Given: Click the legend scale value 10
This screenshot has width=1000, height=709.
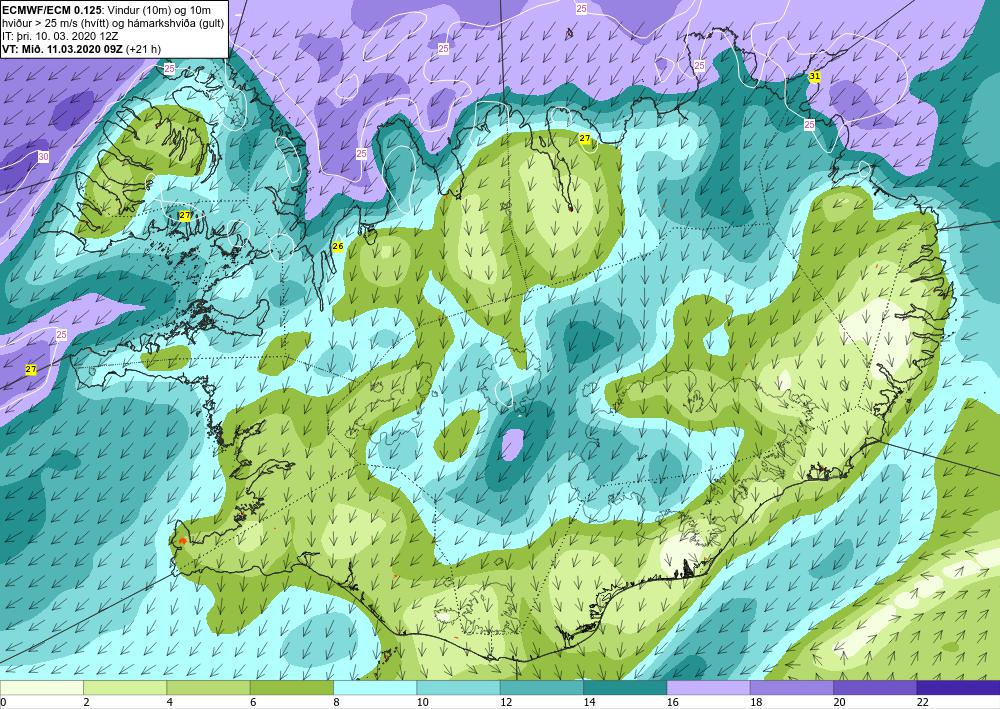Looking at the screenshot, I should 423,702.
